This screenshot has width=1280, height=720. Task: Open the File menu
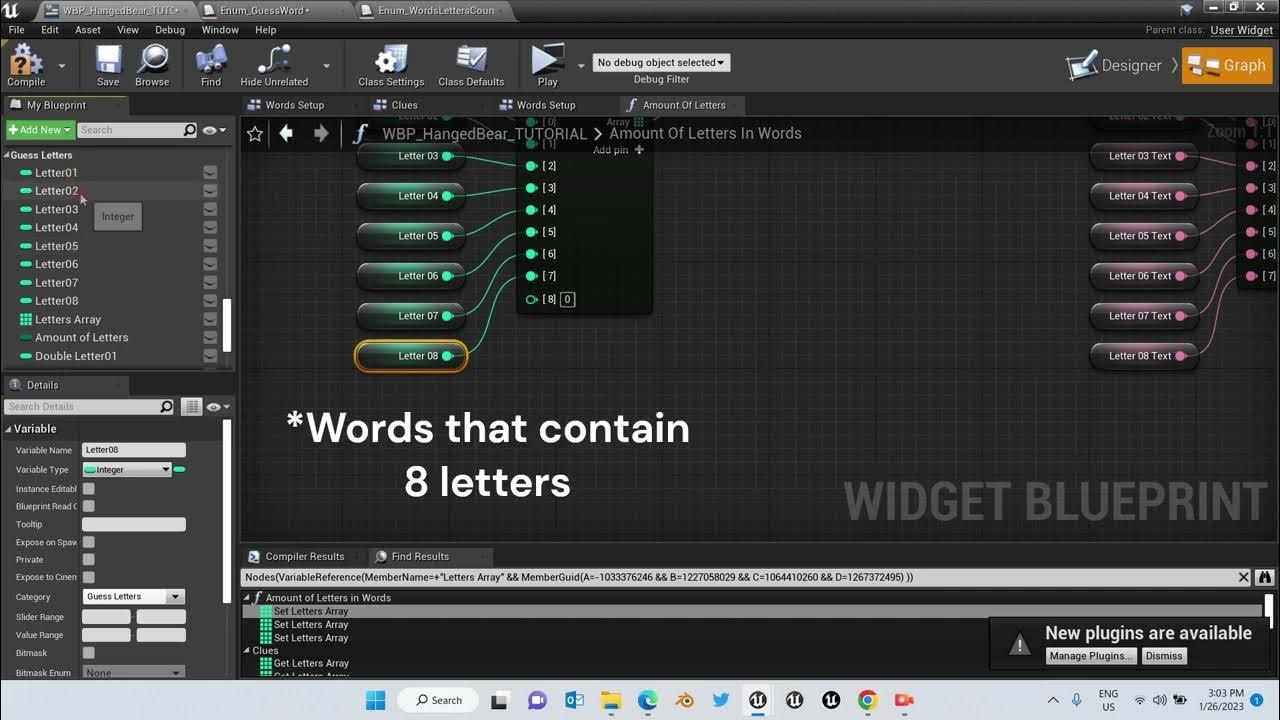click(x=16, y=30)
